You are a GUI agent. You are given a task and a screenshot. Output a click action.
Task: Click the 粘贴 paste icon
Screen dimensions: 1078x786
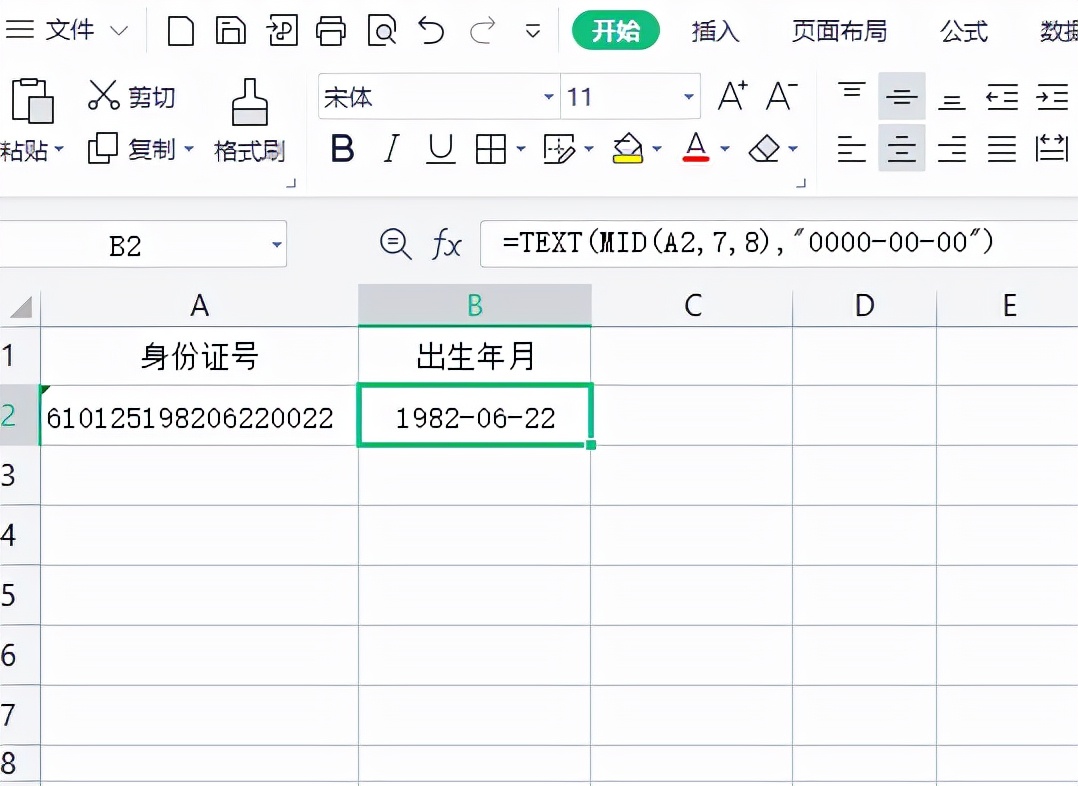click(32, 100)
